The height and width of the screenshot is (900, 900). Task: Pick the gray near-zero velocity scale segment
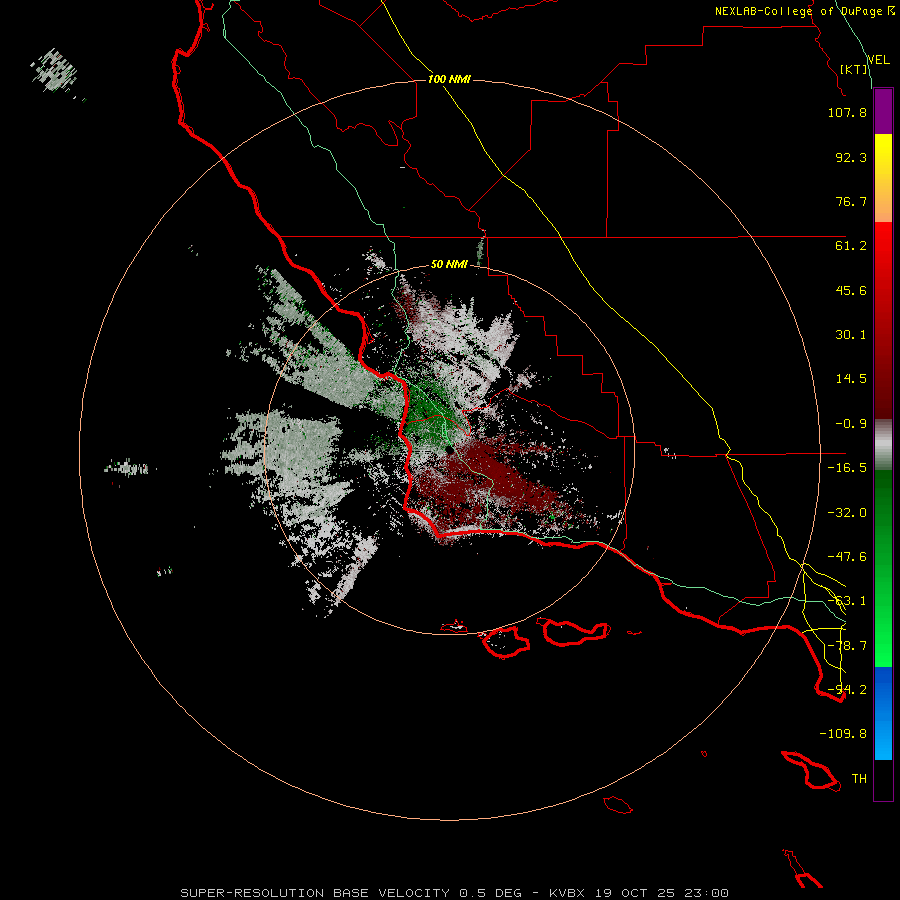click(883, 444)
